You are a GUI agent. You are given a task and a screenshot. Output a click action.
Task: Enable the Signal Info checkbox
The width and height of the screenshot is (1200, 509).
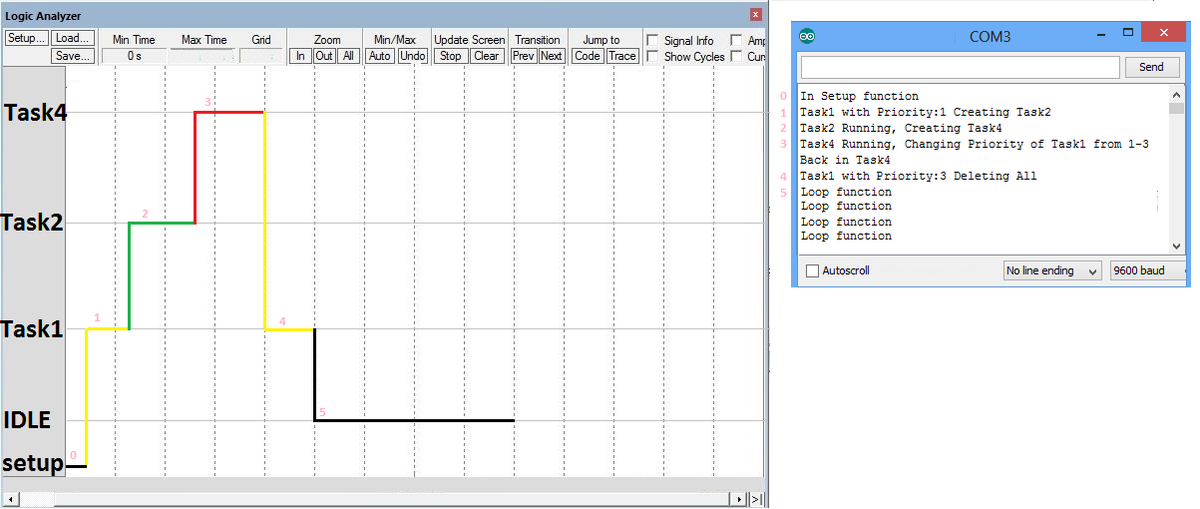pos(653,40)
